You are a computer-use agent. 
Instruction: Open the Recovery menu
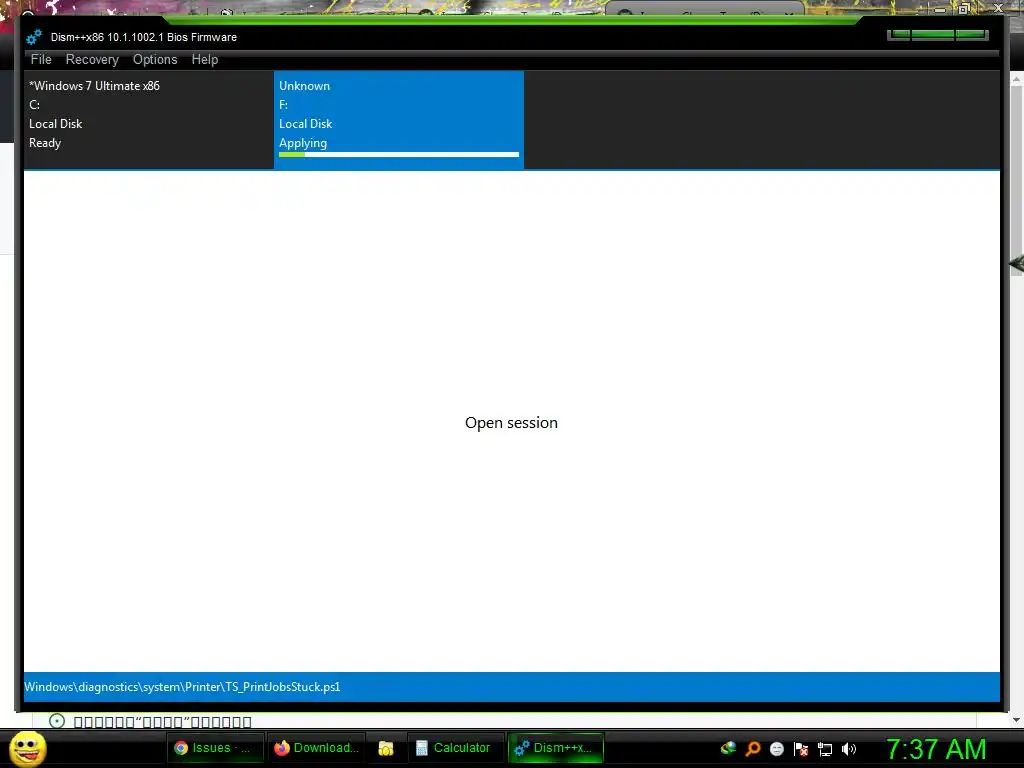92,59
